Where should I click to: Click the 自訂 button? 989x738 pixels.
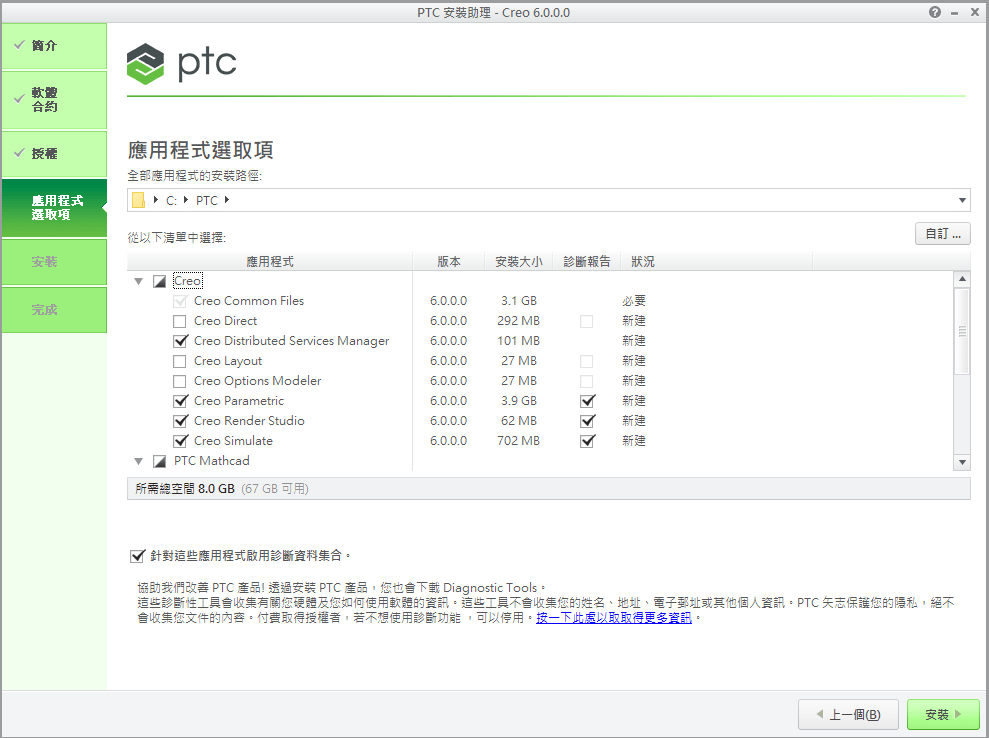click(x=942, y=233)
